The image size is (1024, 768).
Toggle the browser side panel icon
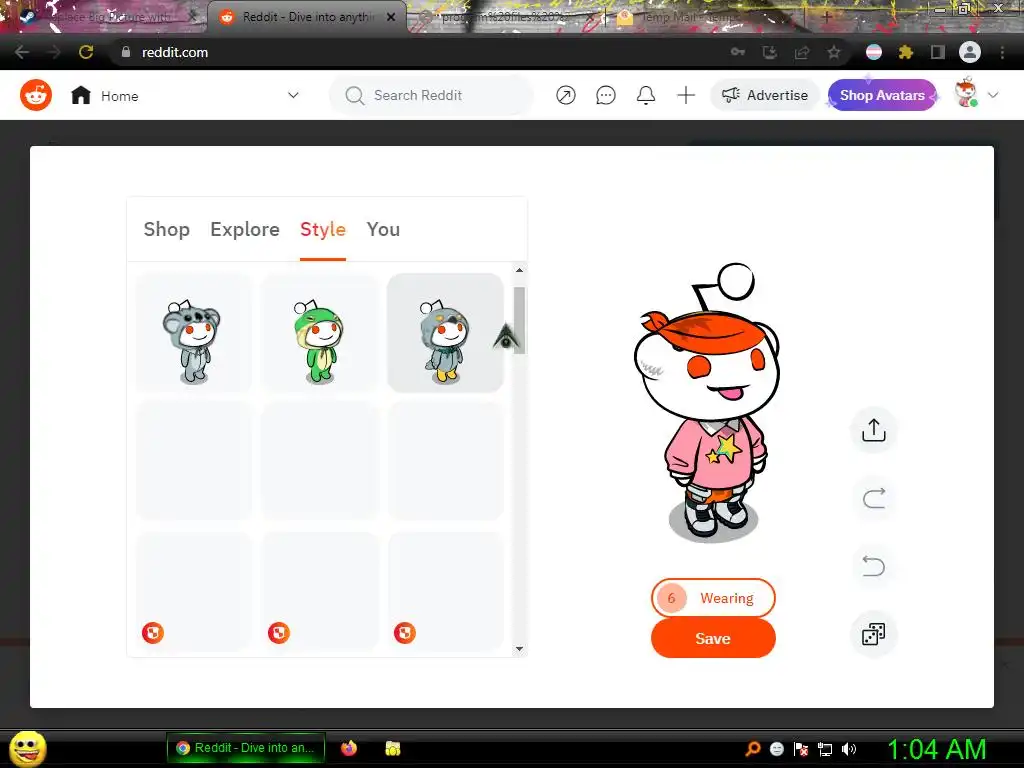point(938,52)
